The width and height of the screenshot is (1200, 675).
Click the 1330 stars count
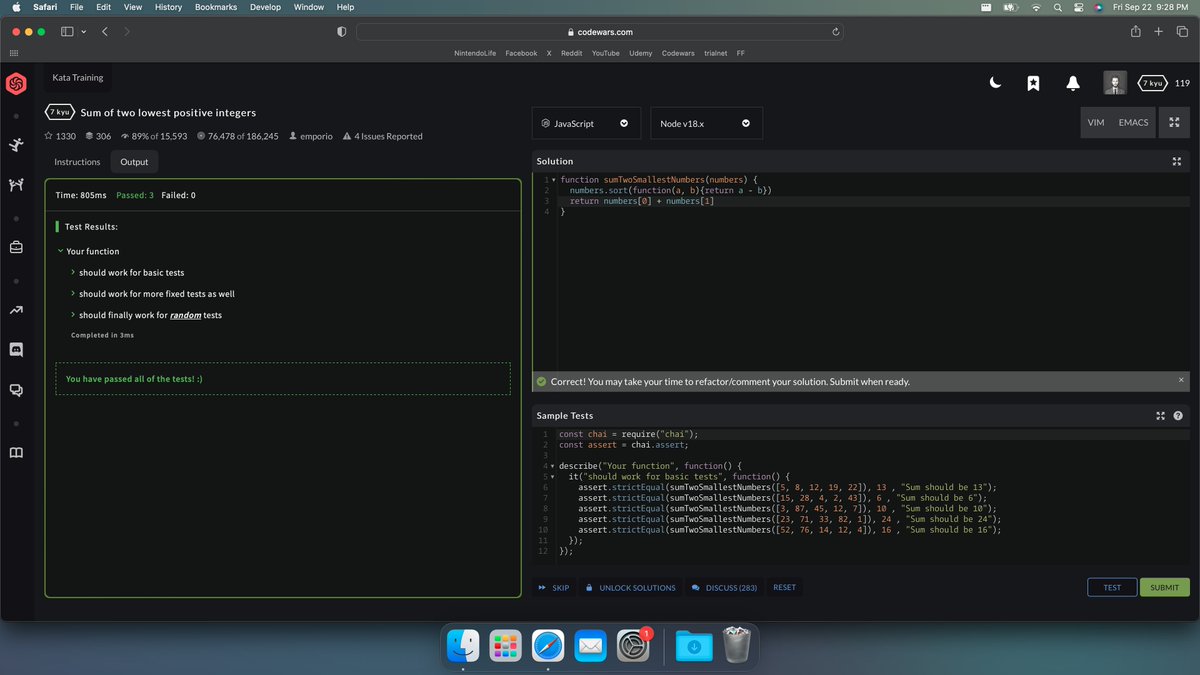pos(60,136)
